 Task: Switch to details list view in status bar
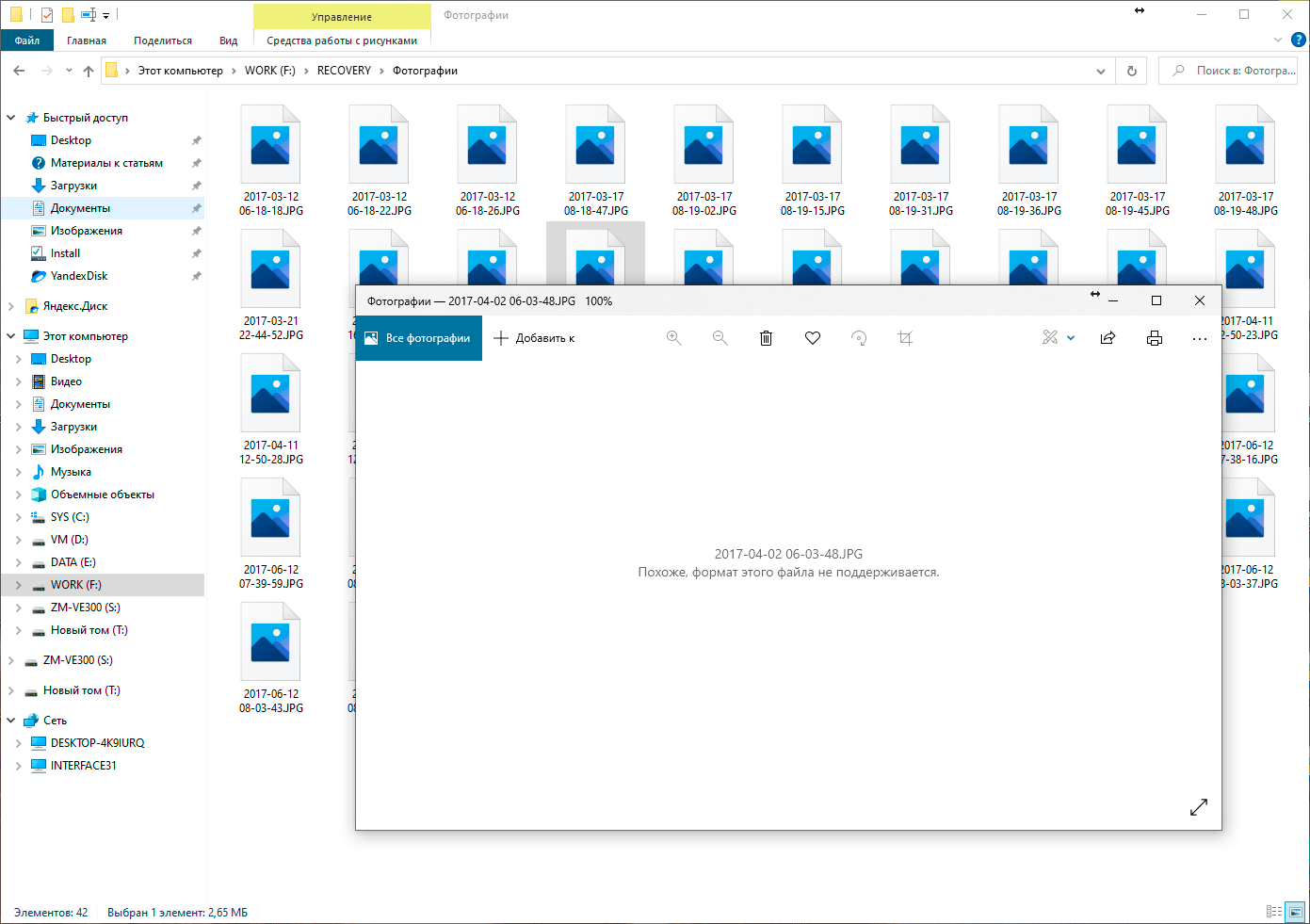(1274, 912)
